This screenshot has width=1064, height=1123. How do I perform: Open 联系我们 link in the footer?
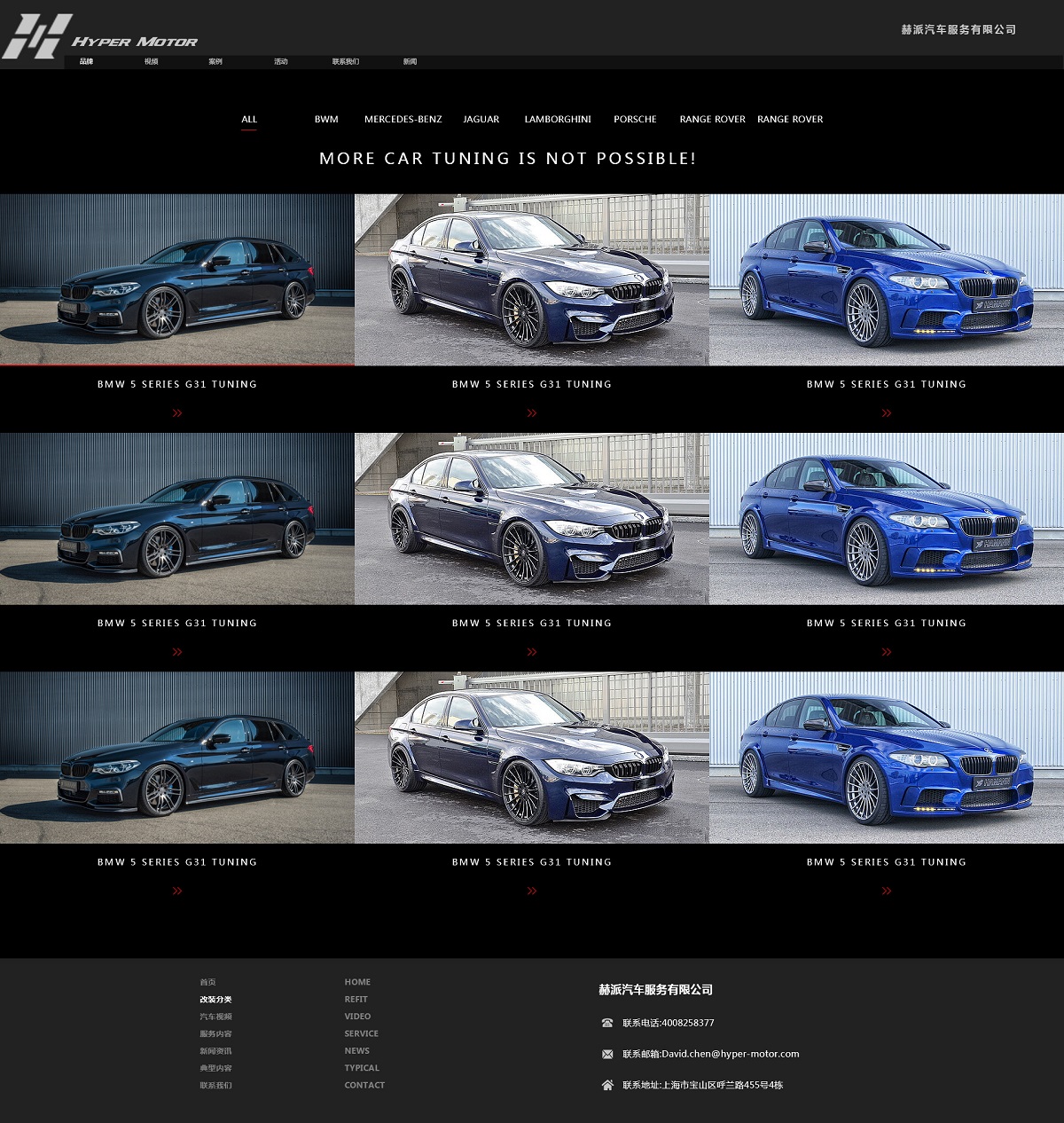coord(215,1085)
